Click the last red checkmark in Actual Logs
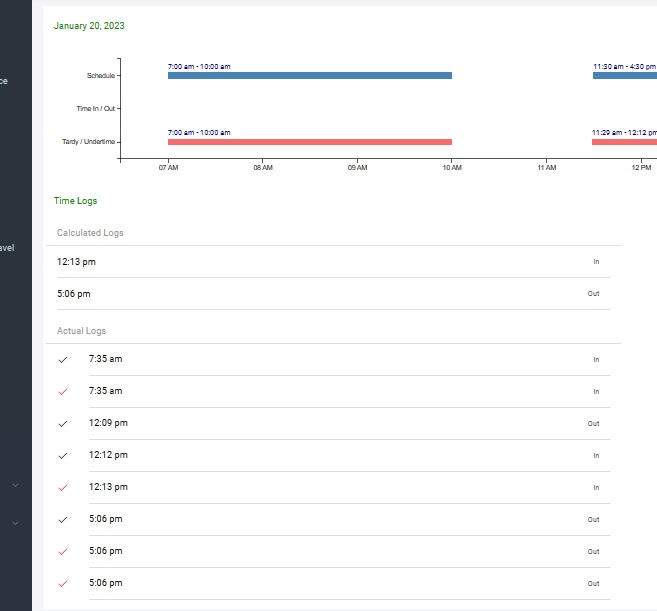 point(63,583)
